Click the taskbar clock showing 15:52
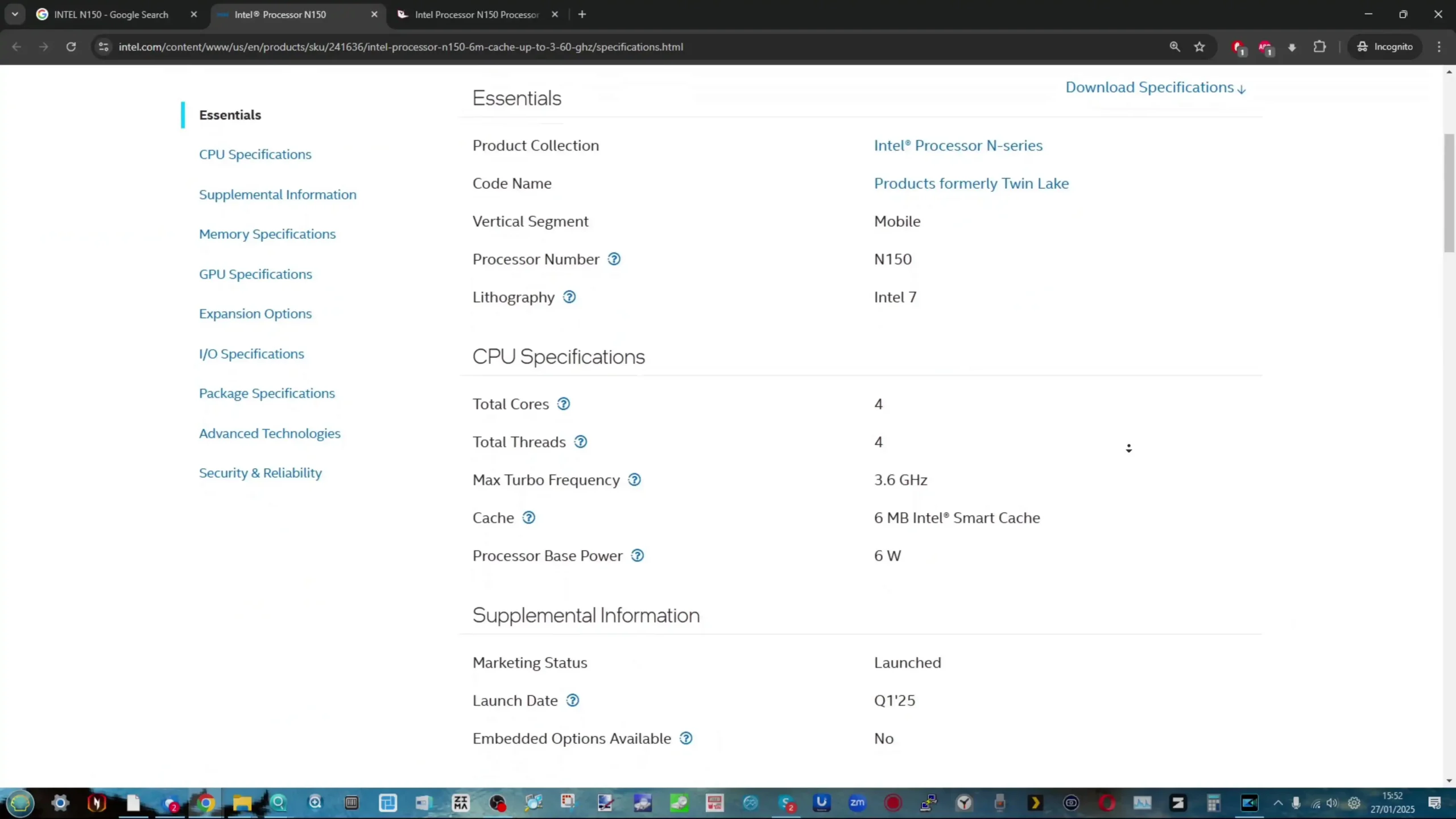The height and width of the screenshot is (819, 1456). coord(1392,803)
